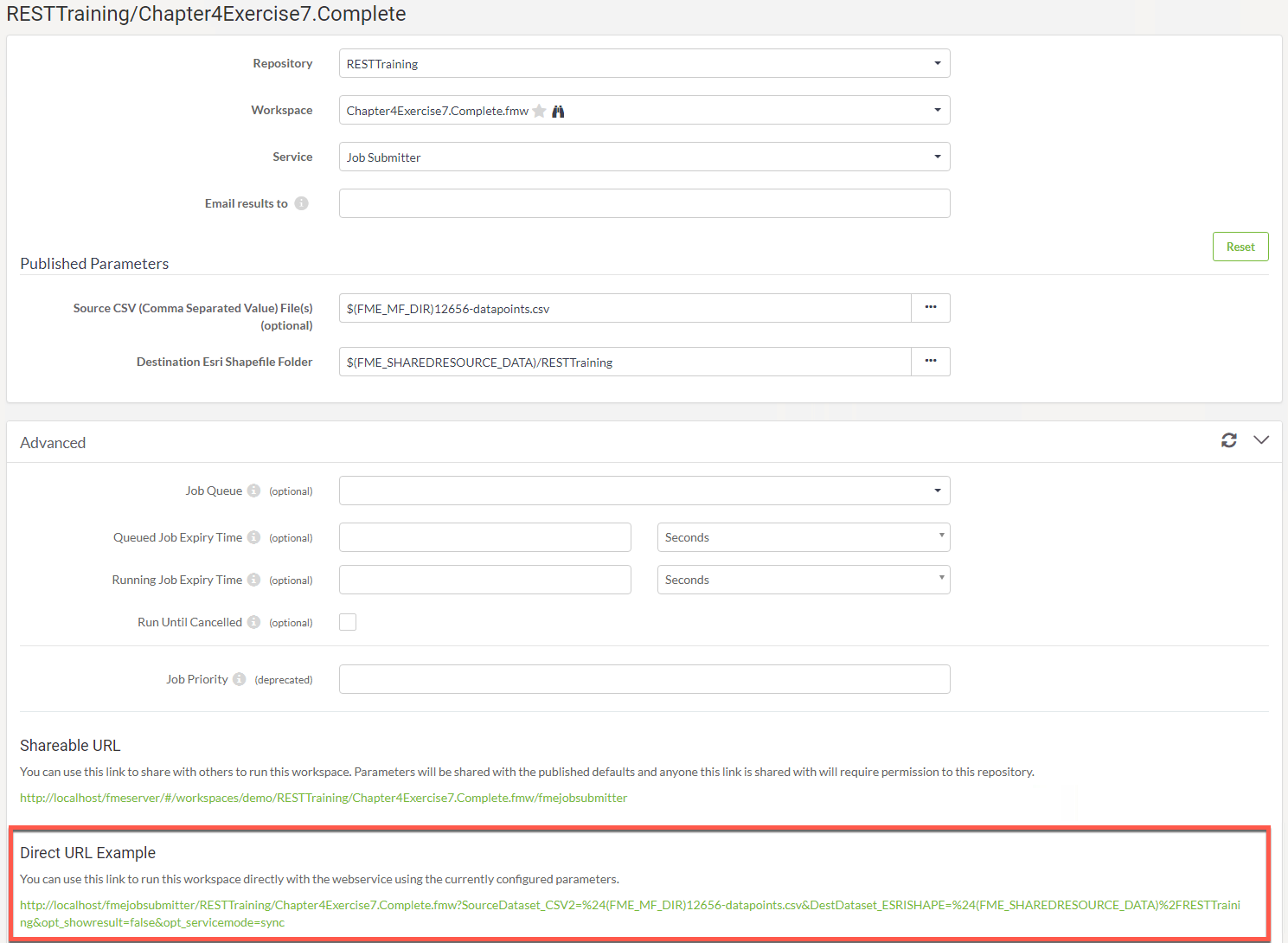The width and height of the screenshot is (1288, 943).
Task: Browse for the Source CSV file via ellipsis button
Action: pos(930,308)
